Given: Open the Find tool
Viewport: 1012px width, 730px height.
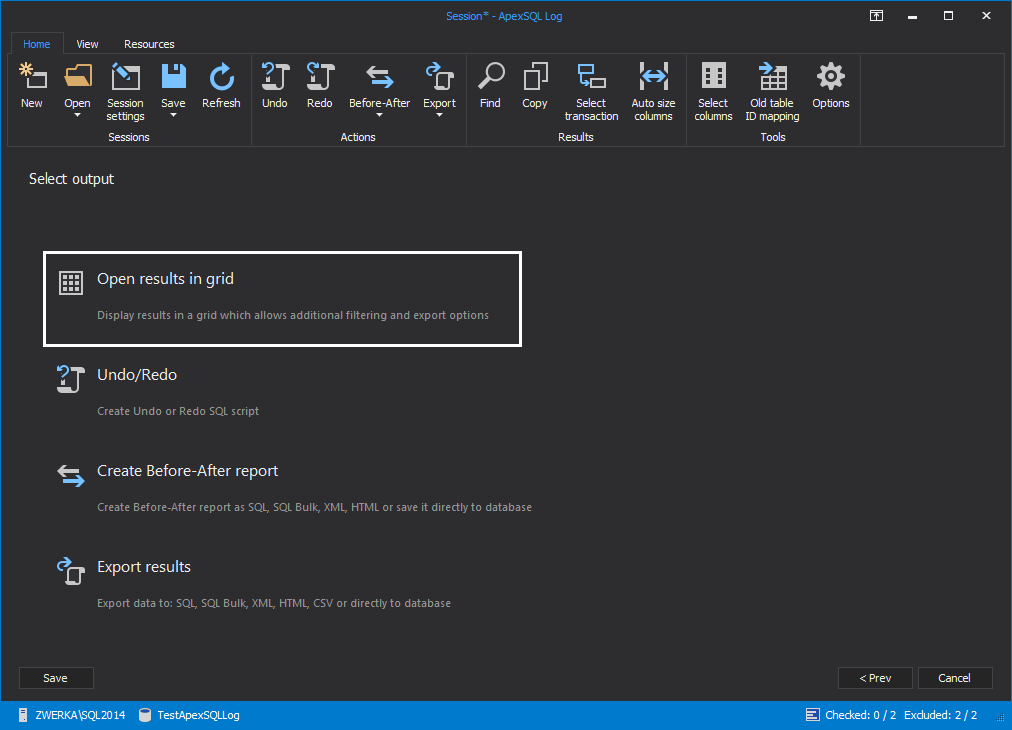Looking at the screenshot, I should pyautogui.click(x=490, y=78).
